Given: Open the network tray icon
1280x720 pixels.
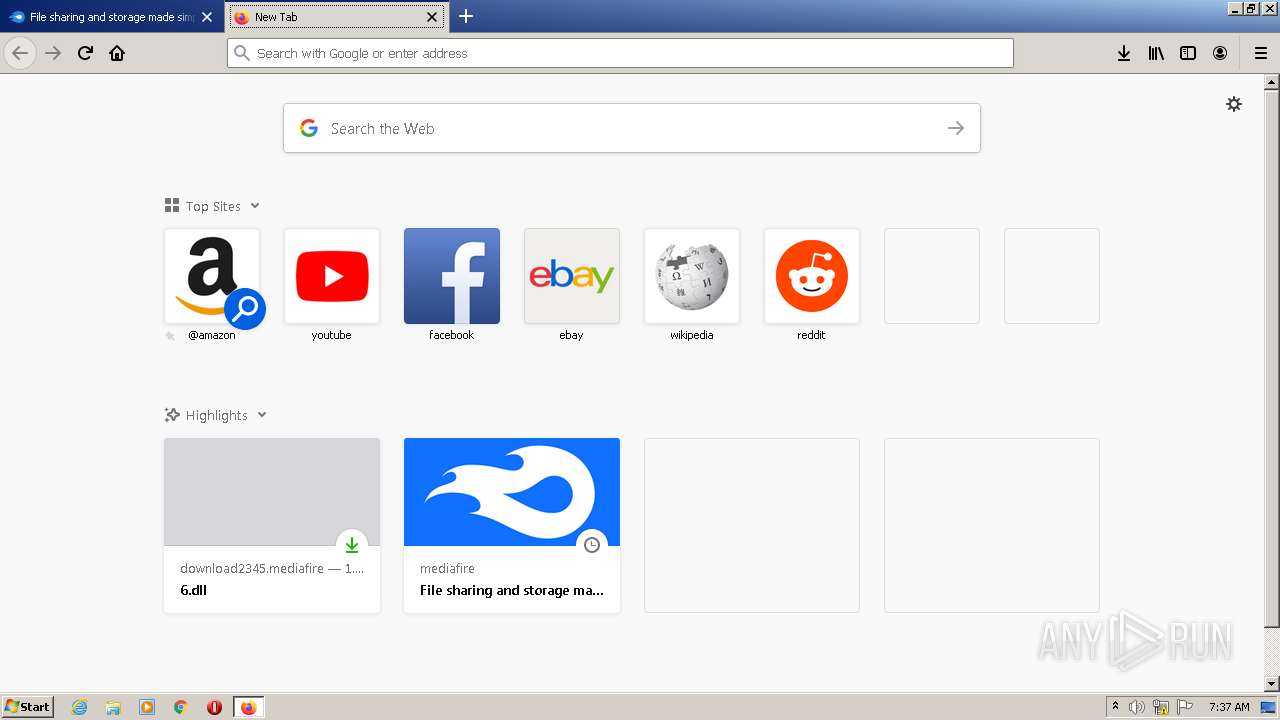Looking at the screenshot, I should pyautogui.click(x=1161, y=707).
